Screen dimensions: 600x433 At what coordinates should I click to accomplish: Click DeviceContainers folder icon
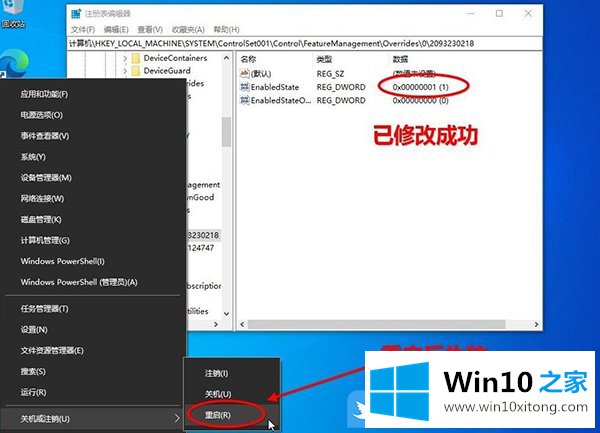click(136, 58)
